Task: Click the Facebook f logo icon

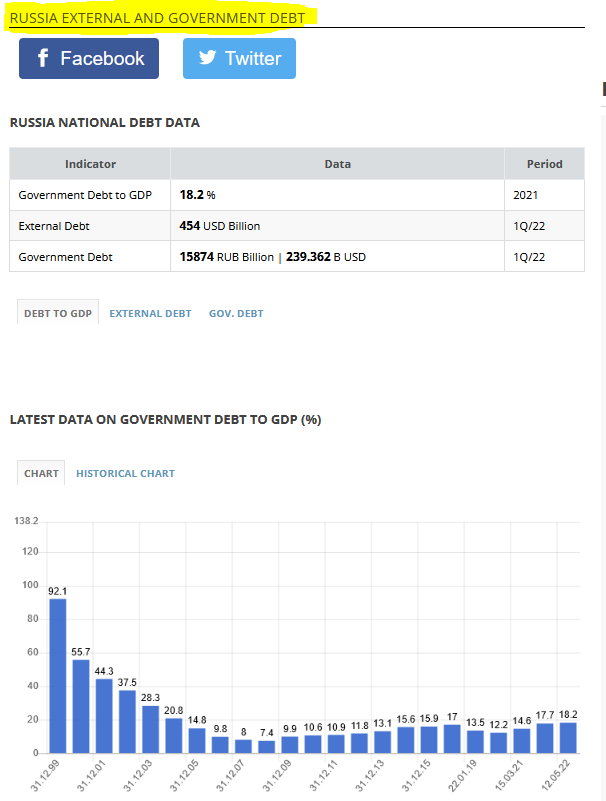Action: pos(43,58)
